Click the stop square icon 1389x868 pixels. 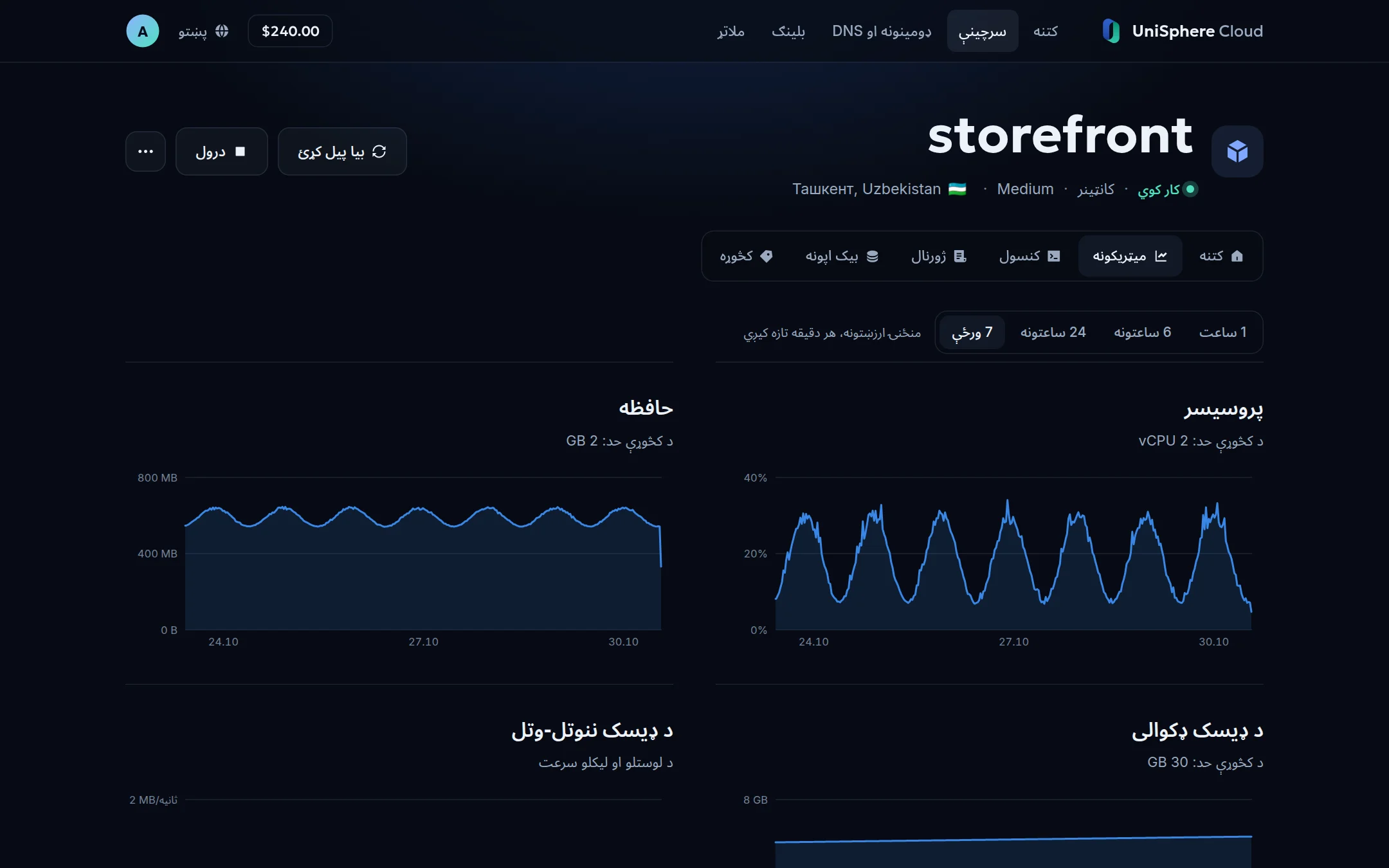pos(241,151)
